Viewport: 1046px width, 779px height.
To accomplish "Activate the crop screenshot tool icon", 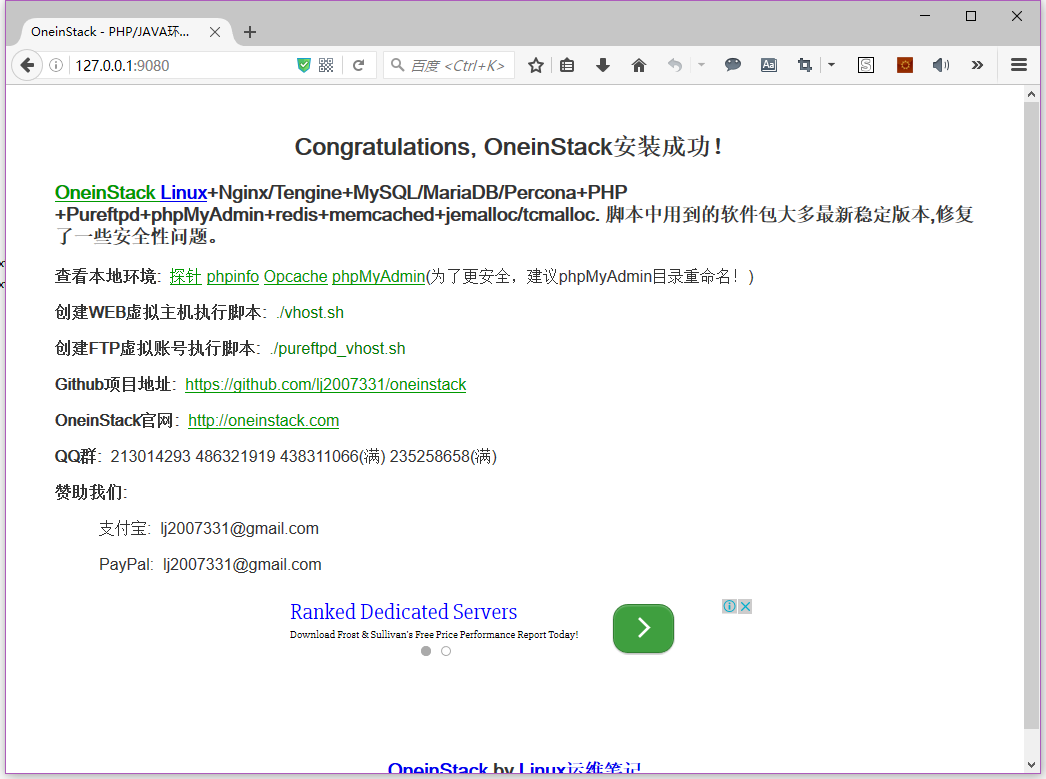I will (x=805, y=65).
